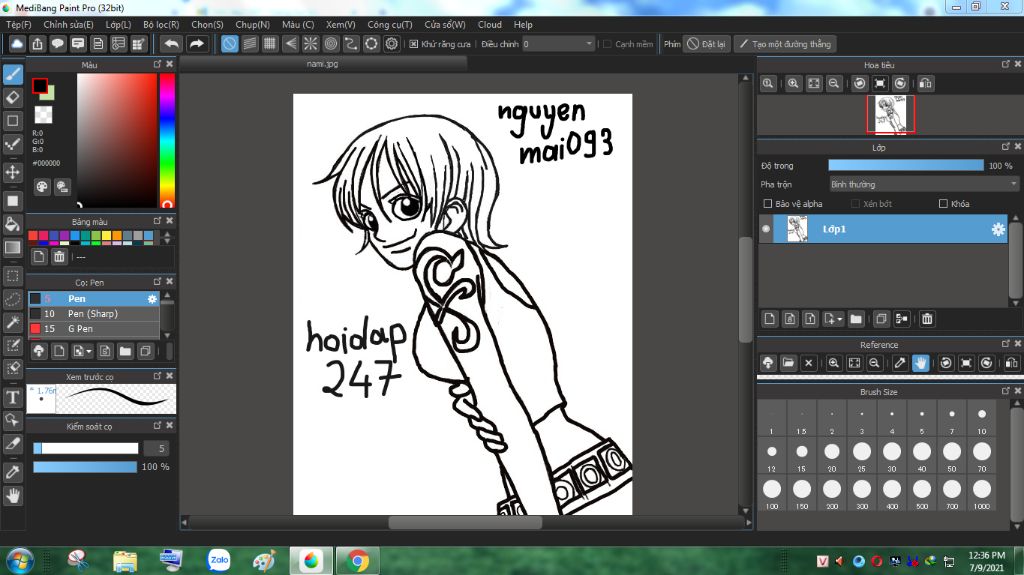Expand add-layer dropdown arrow in Lớp panel

click(839, 320)
